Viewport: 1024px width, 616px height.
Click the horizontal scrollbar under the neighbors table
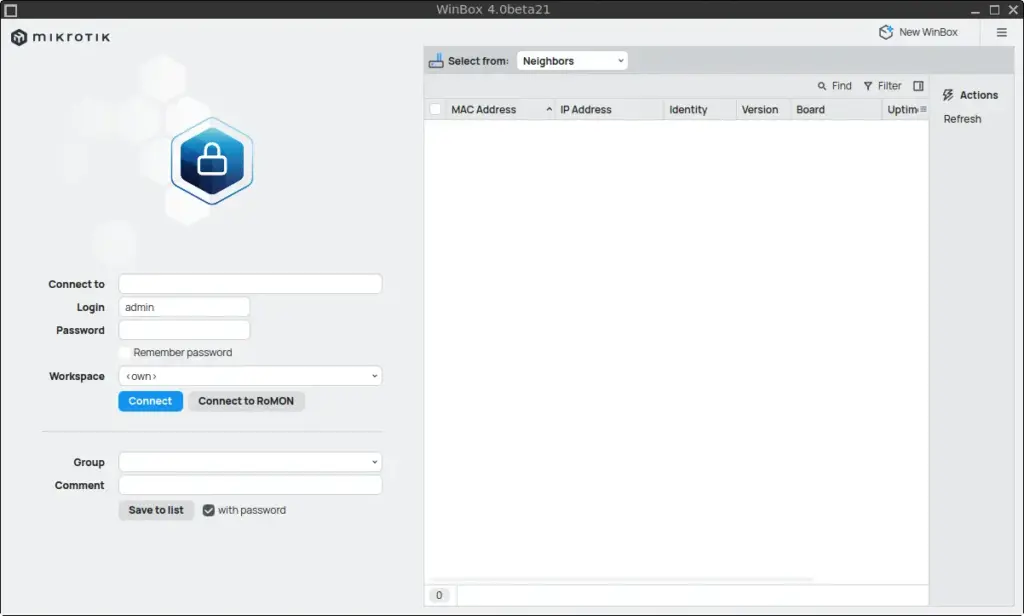tap(622, 579)
